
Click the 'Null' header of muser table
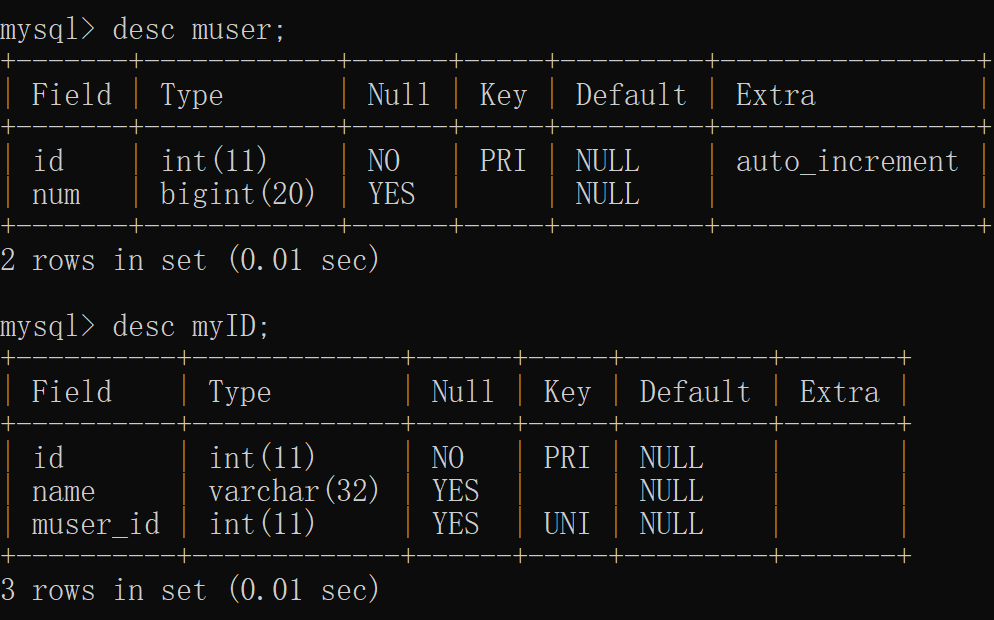(398, 96)
